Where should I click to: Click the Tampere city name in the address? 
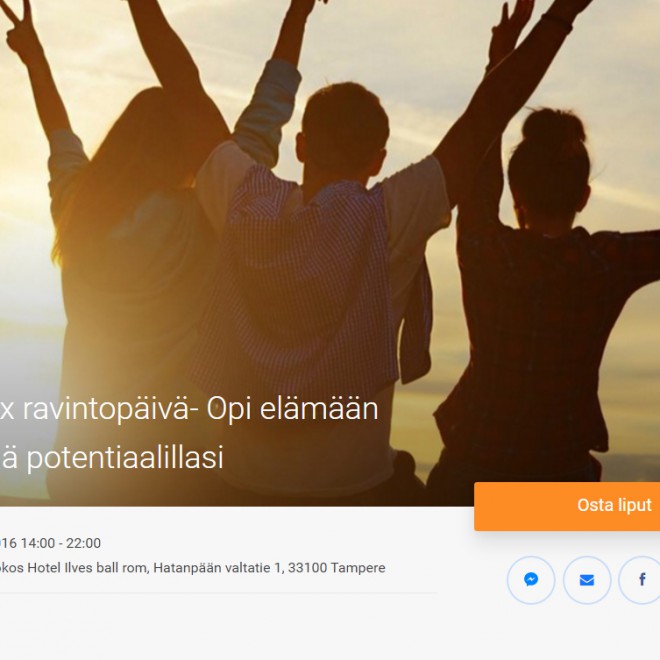[358, 568]
